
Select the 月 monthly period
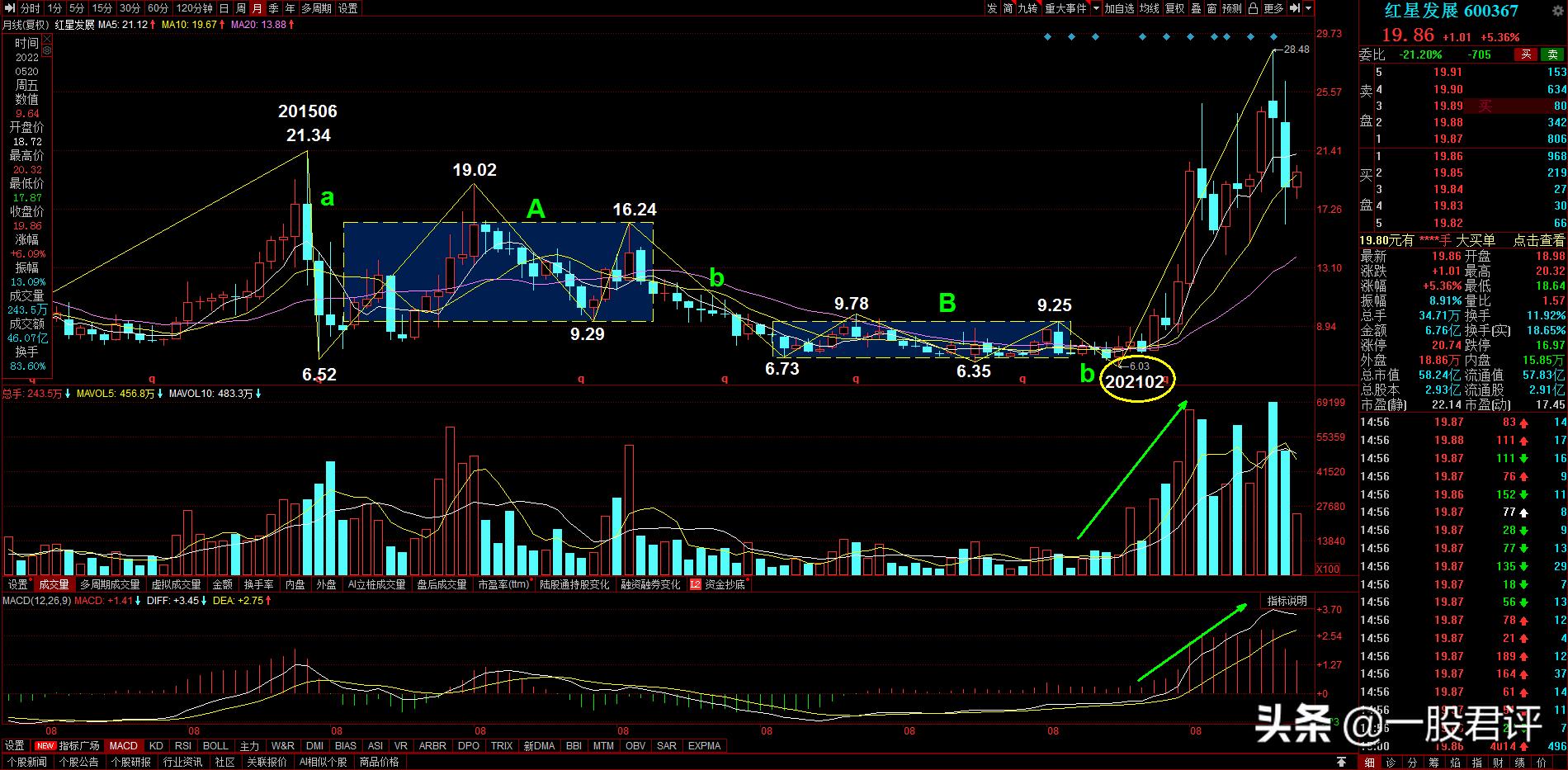pyautogui.click(x=257, y=8)
